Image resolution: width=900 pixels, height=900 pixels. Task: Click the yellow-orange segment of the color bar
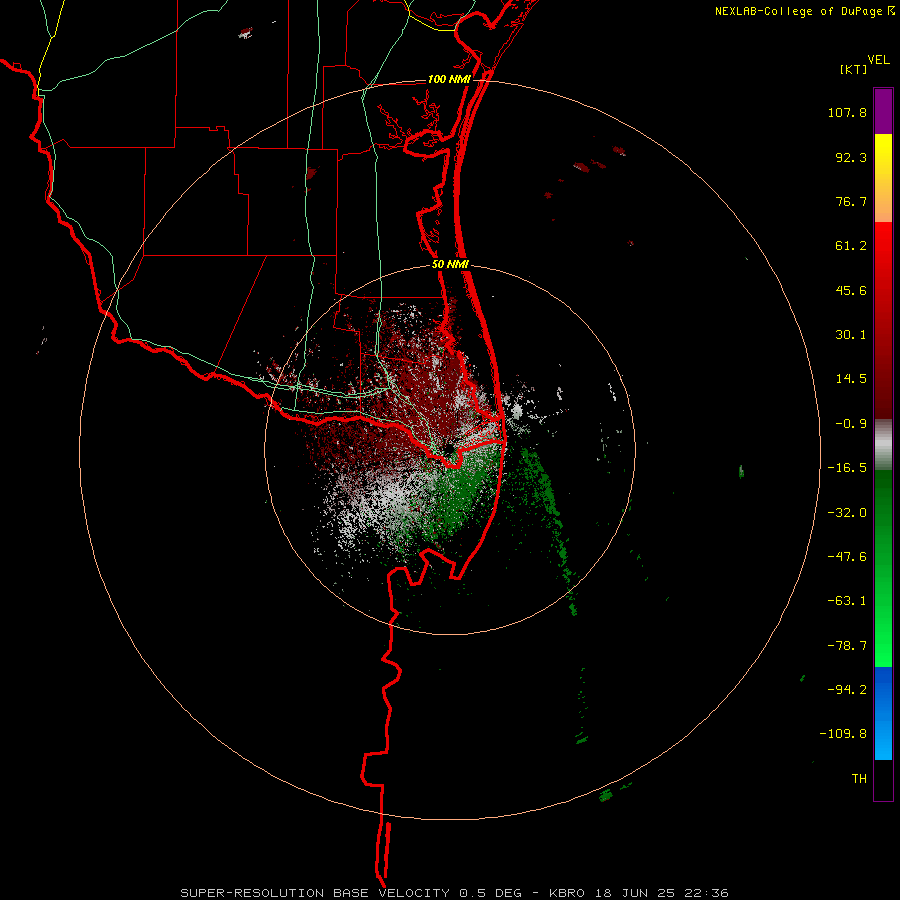(883, 178)
